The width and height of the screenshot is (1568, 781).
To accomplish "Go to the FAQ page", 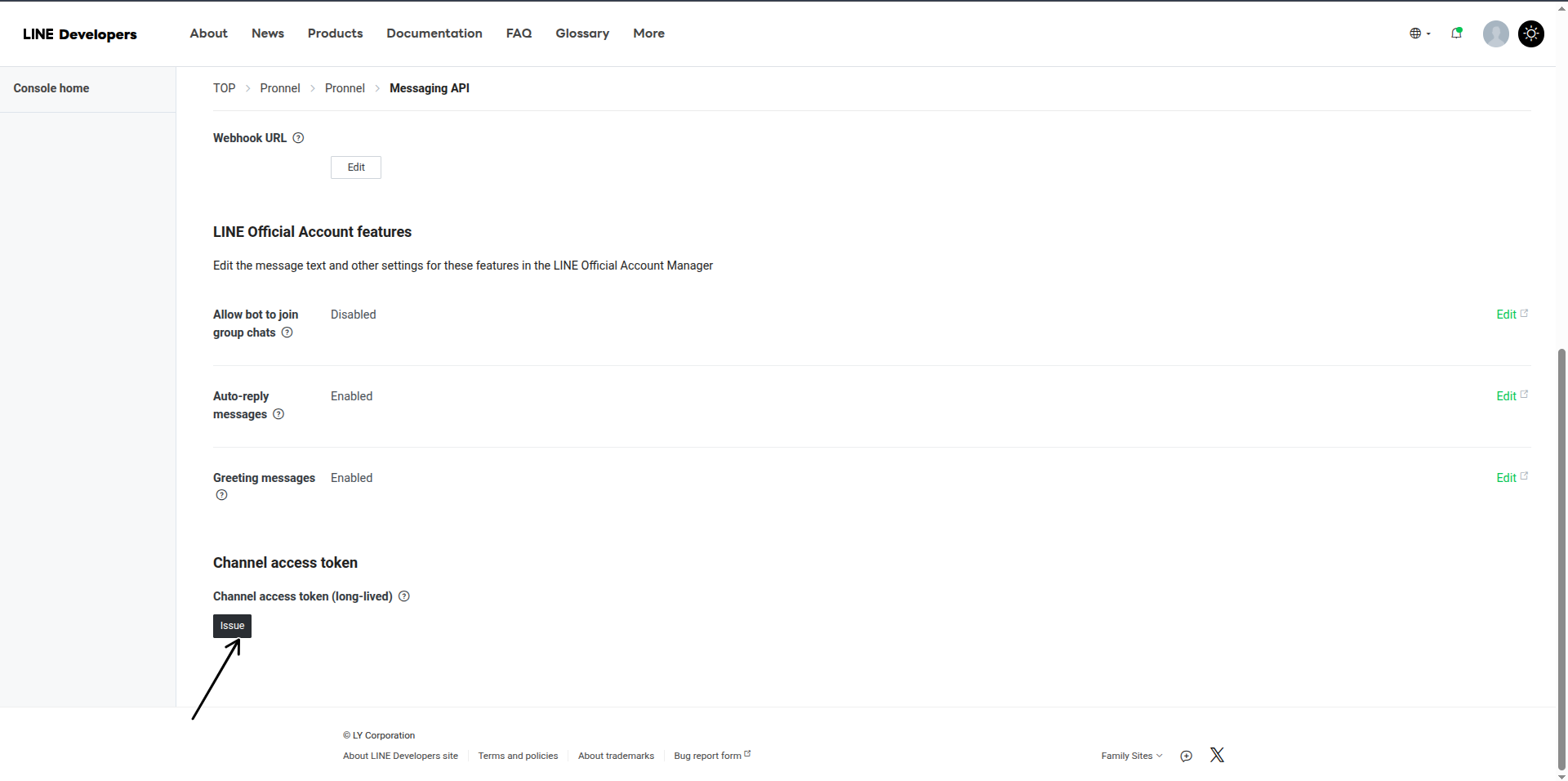I will [x=519, y=33].
